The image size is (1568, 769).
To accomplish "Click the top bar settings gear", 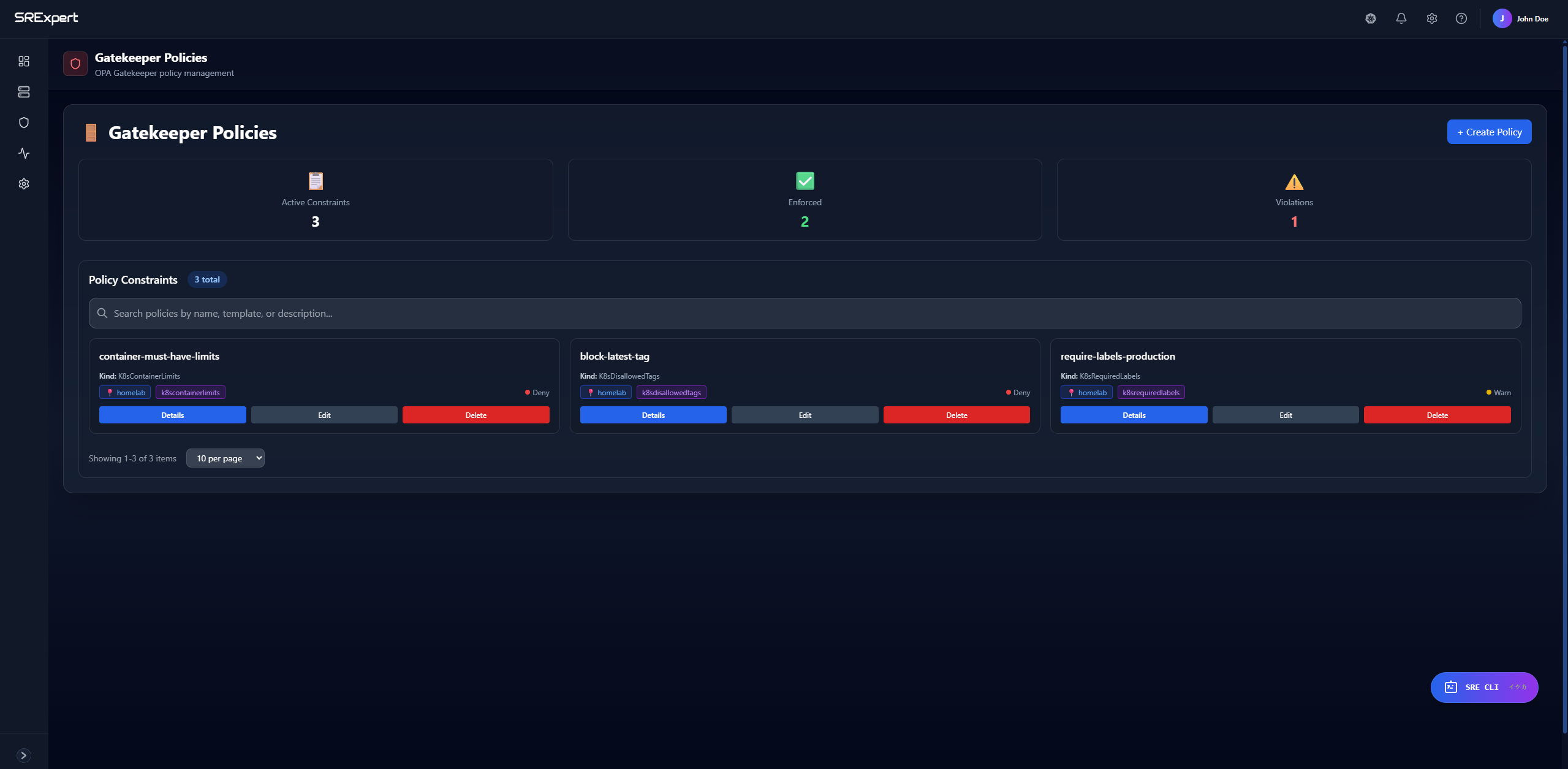I will tap(1431, 18).
